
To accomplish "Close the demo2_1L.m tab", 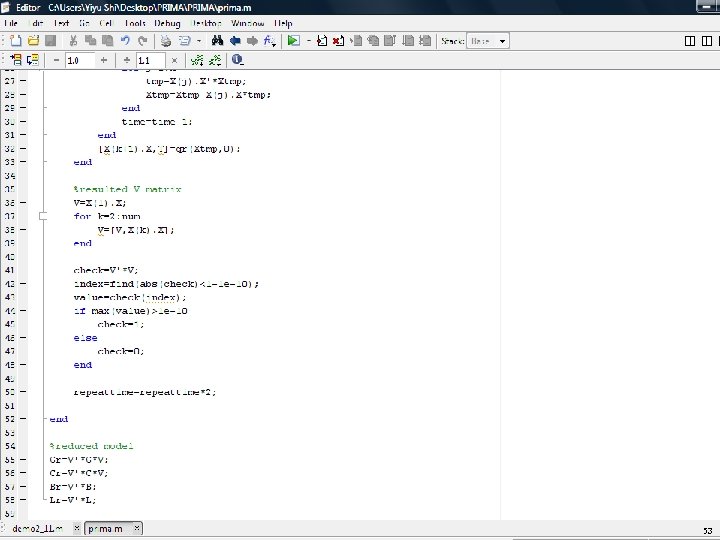I will (77, 528).
